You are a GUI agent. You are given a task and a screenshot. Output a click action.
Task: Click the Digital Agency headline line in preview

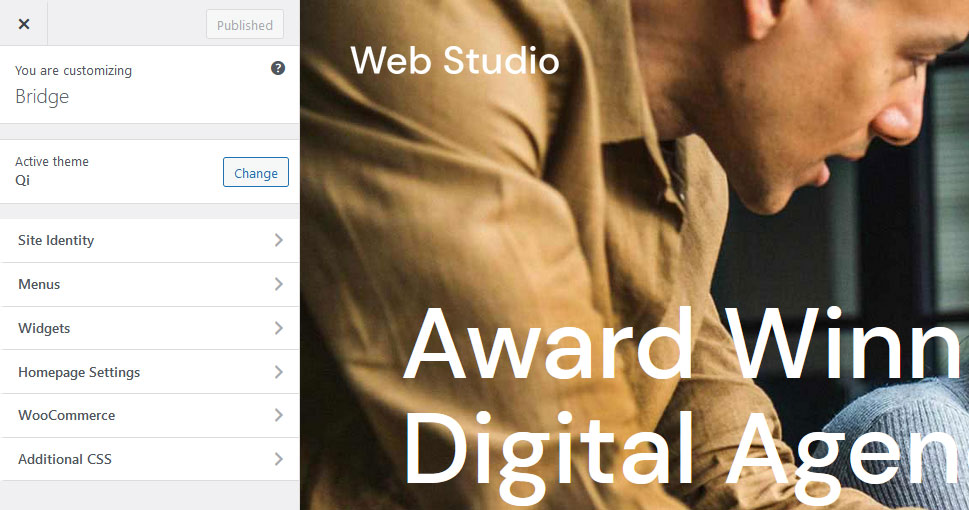[685, 453]
